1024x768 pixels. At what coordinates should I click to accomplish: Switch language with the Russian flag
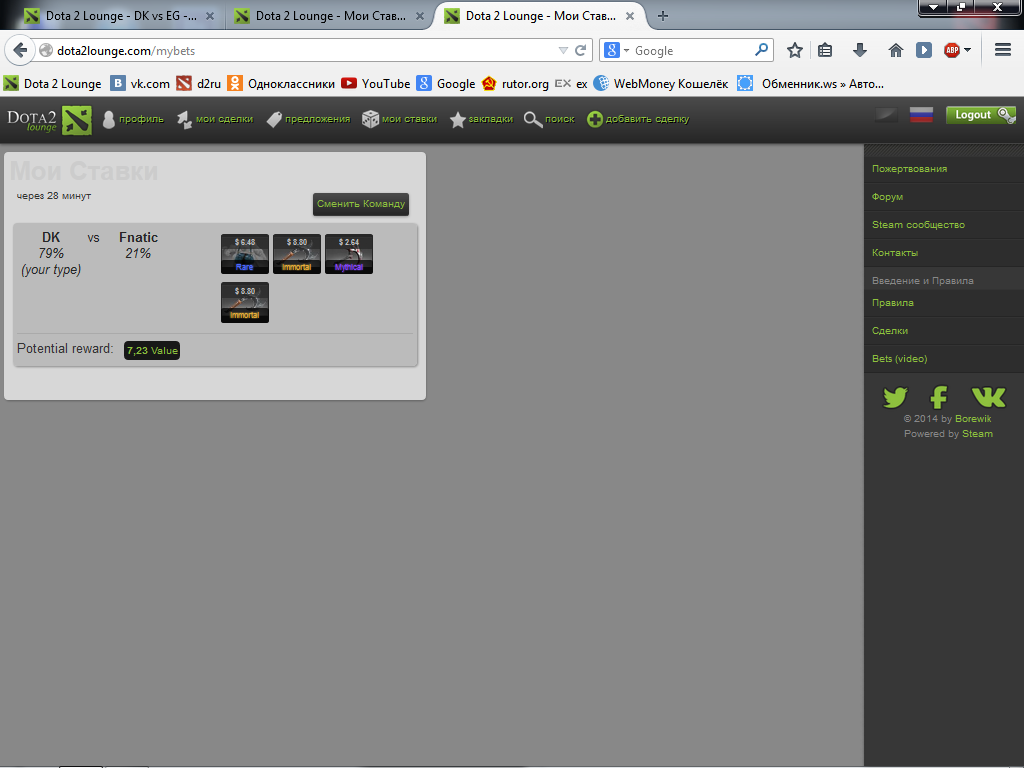[x=921, y=115]
